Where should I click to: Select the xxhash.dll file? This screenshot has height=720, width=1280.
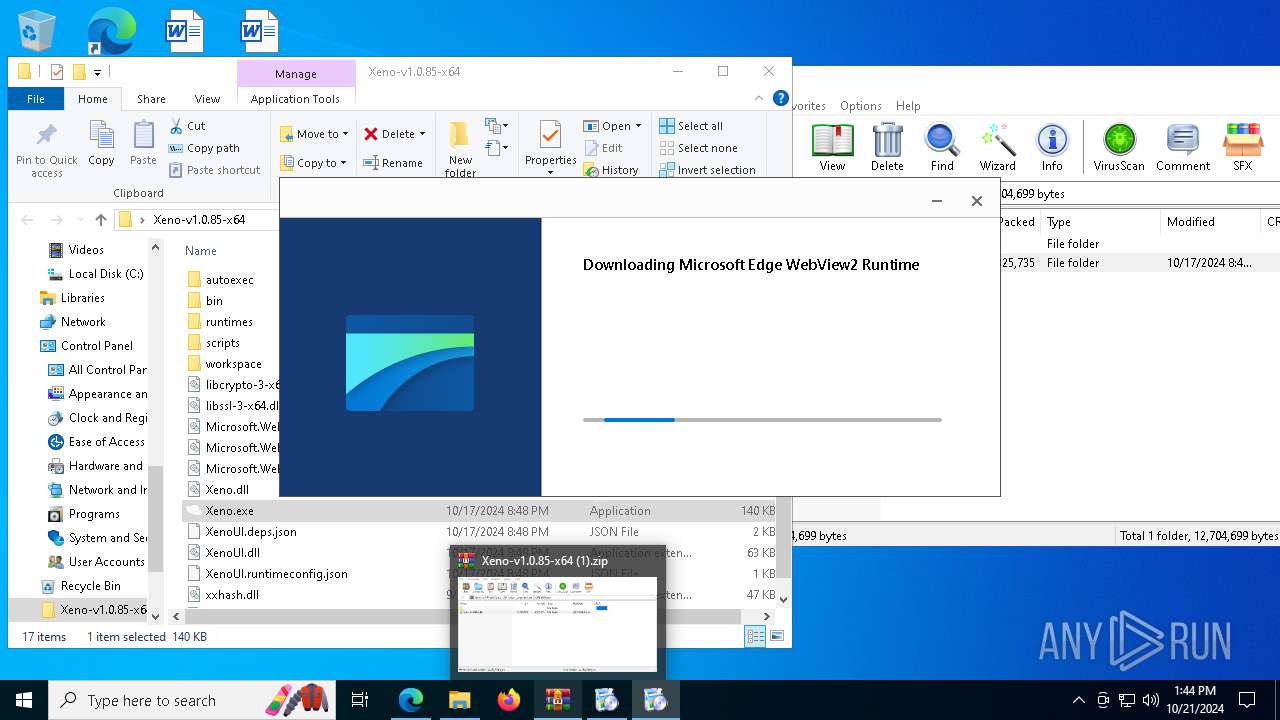[x=232, y=595]
